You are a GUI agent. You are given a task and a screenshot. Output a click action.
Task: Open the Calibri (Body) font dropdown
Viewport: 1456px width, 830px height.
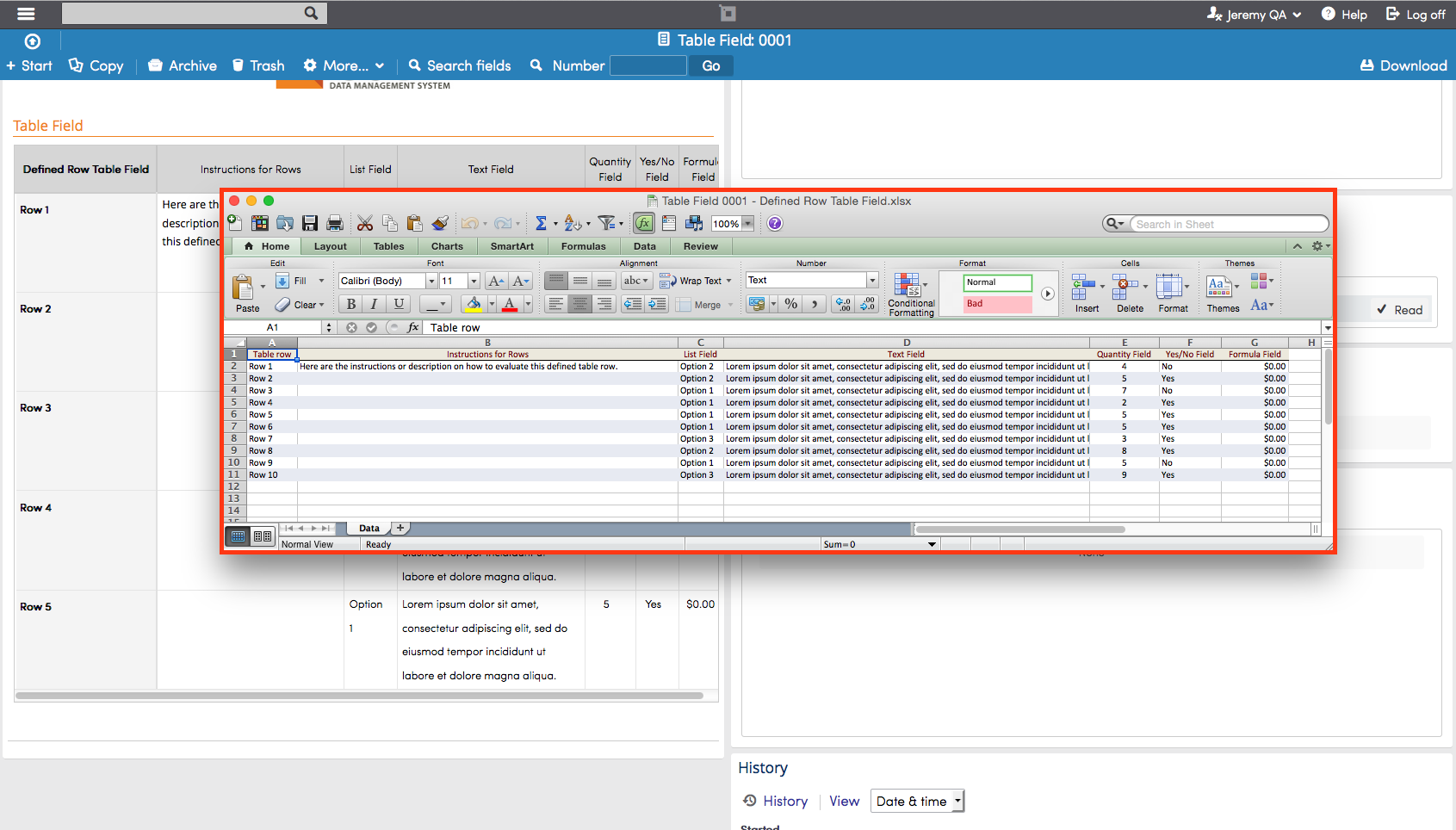[431, 280]
